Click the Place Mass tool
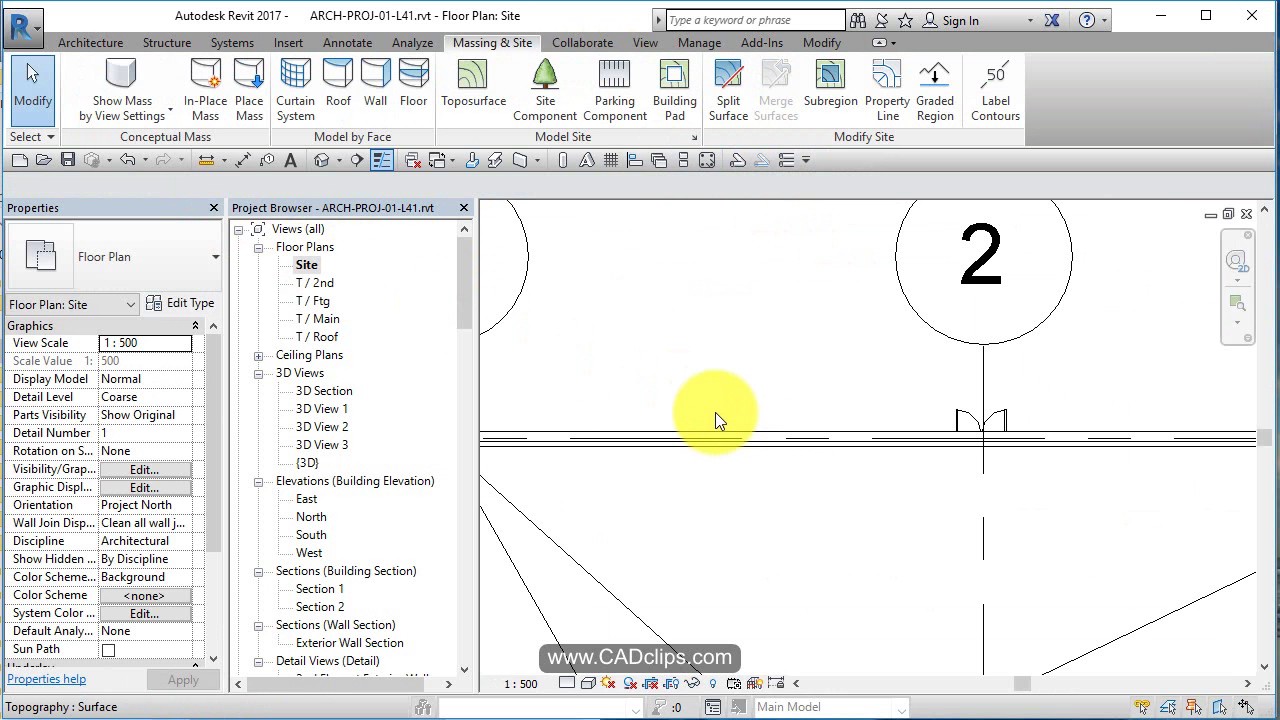This screenshot has width=1280, height=720. 249,91
